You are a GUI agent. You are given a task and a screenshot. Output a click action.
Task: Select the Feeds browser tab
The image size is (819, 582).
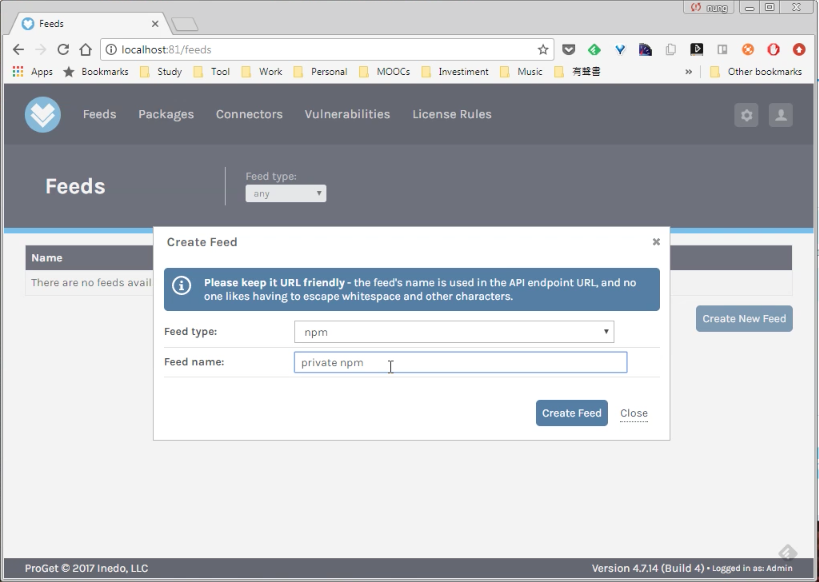(89, 24)
